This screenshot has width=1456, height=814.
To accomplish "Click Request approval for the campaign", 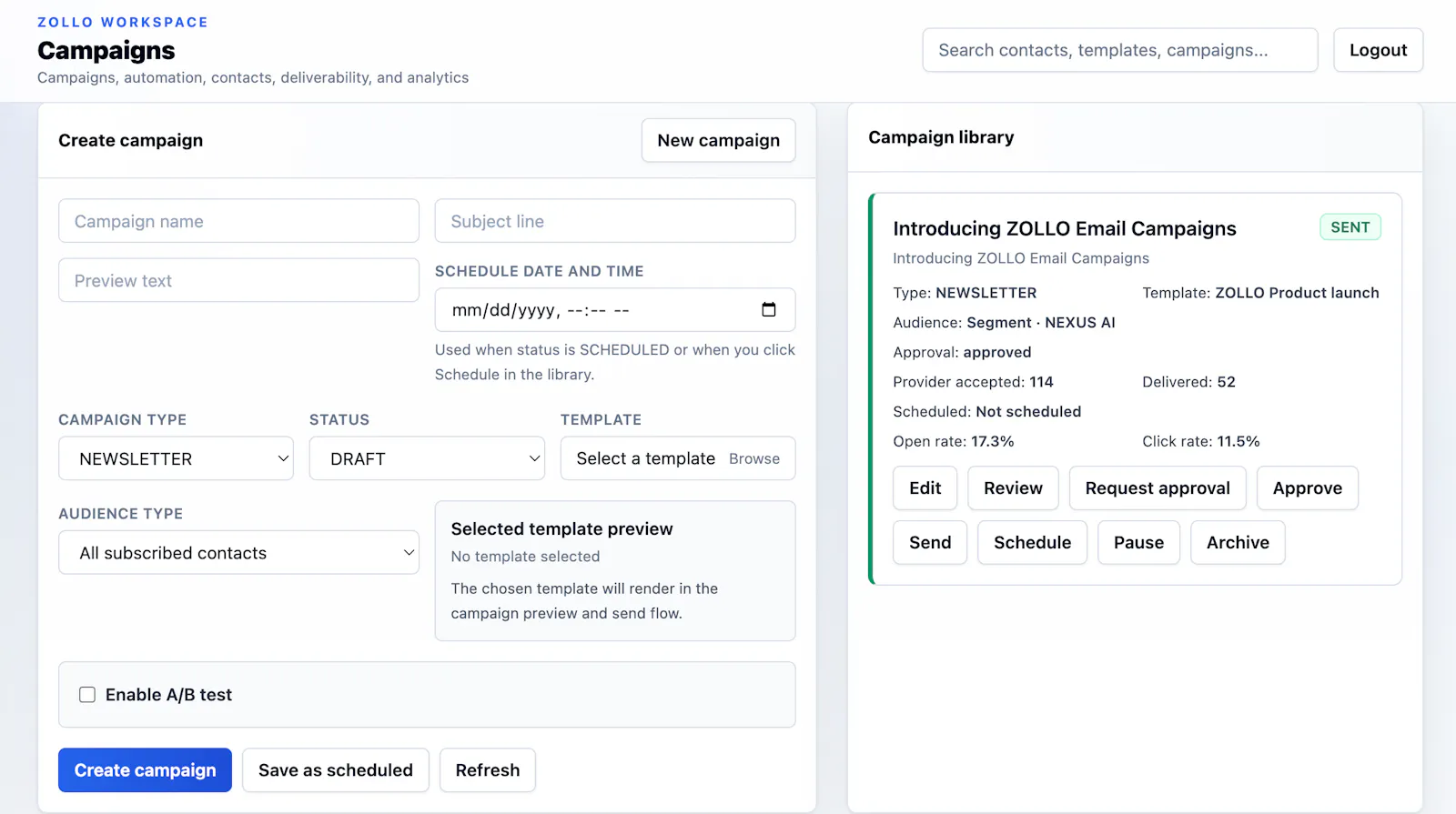I will [1158, 488].
